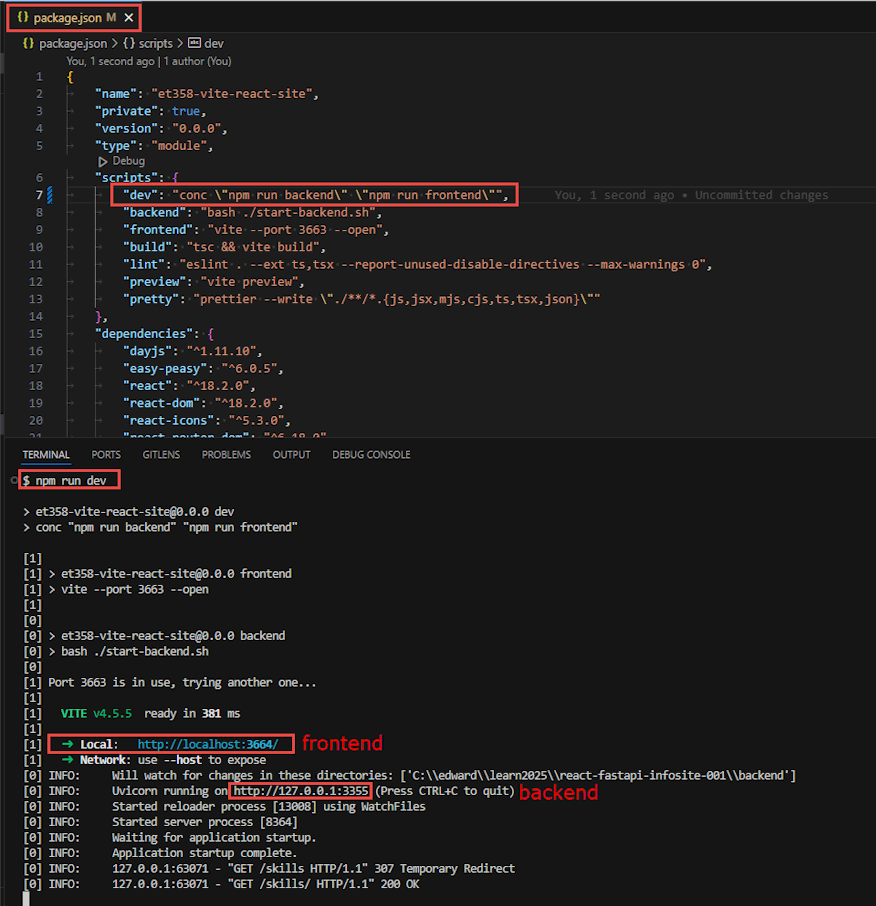This screenshot has width=876, height=906.
Task: Open the dev breadcrumb symbol list
Action: coord(214,44)
